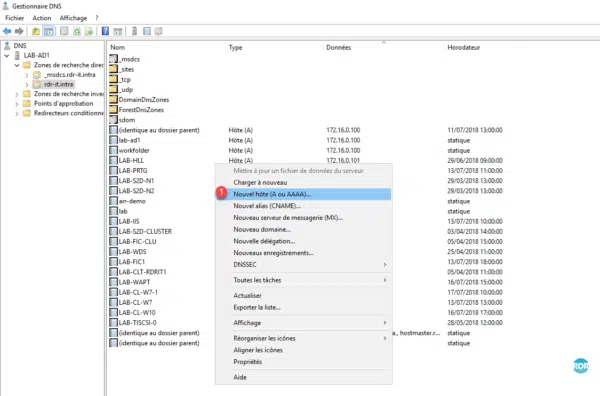
Task: Click the record icon beside lab-ad1
Action: tap(113, 140)
